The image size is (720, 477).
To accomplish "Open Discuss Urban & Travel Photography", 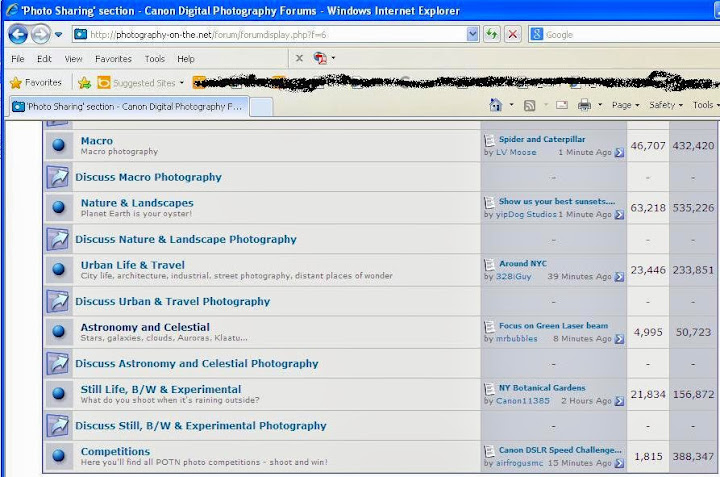I will point(173,301).
